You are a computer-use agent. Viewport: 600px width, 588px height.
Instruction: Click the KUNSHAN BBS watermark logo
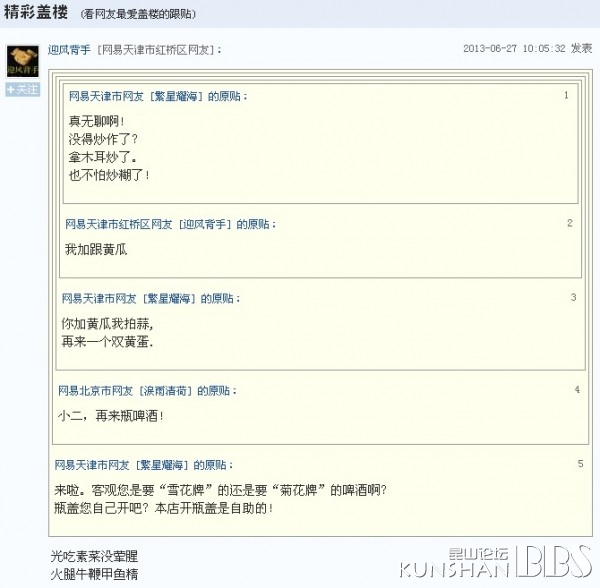[x=496, y=562]
